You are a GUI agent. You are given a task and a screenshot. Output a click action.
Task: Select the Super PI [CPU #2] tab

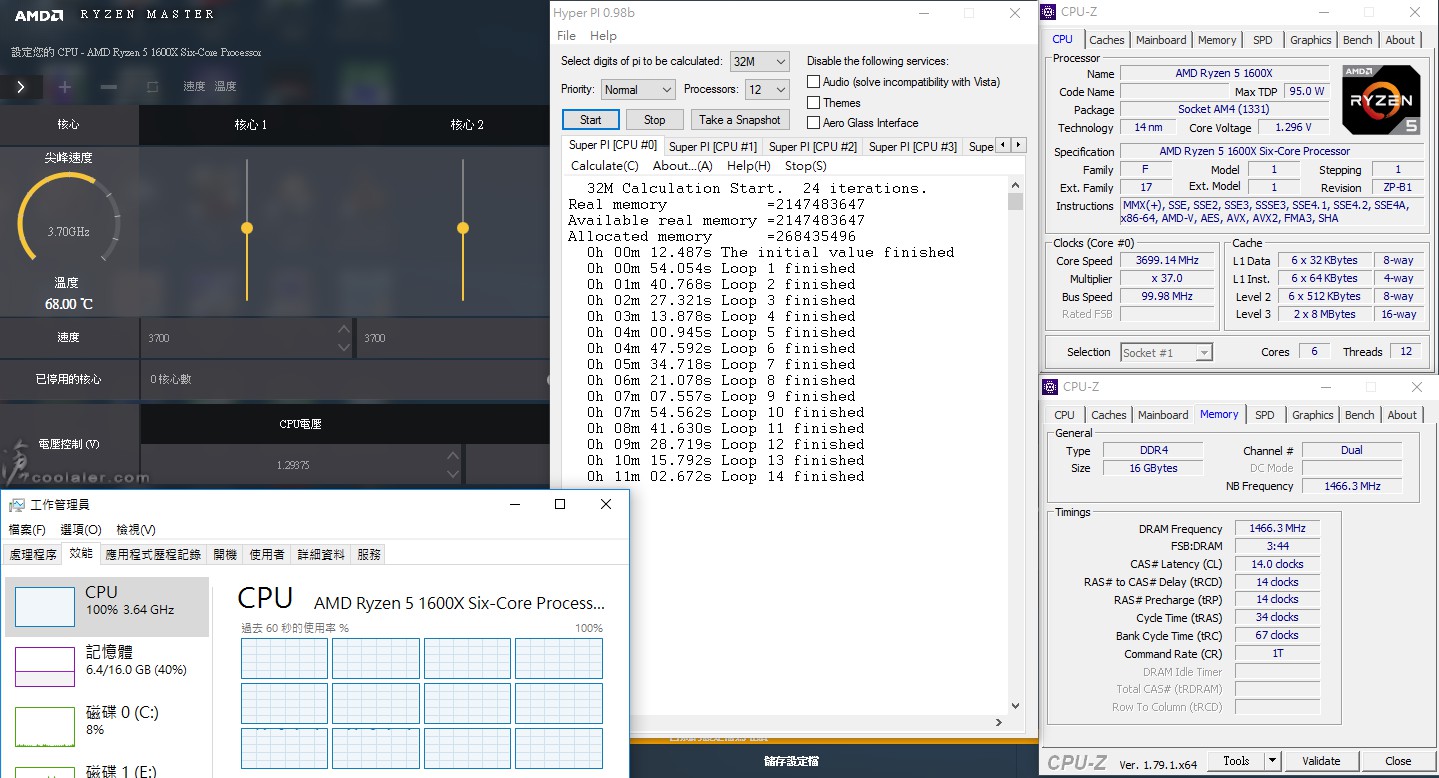[813, 147]
